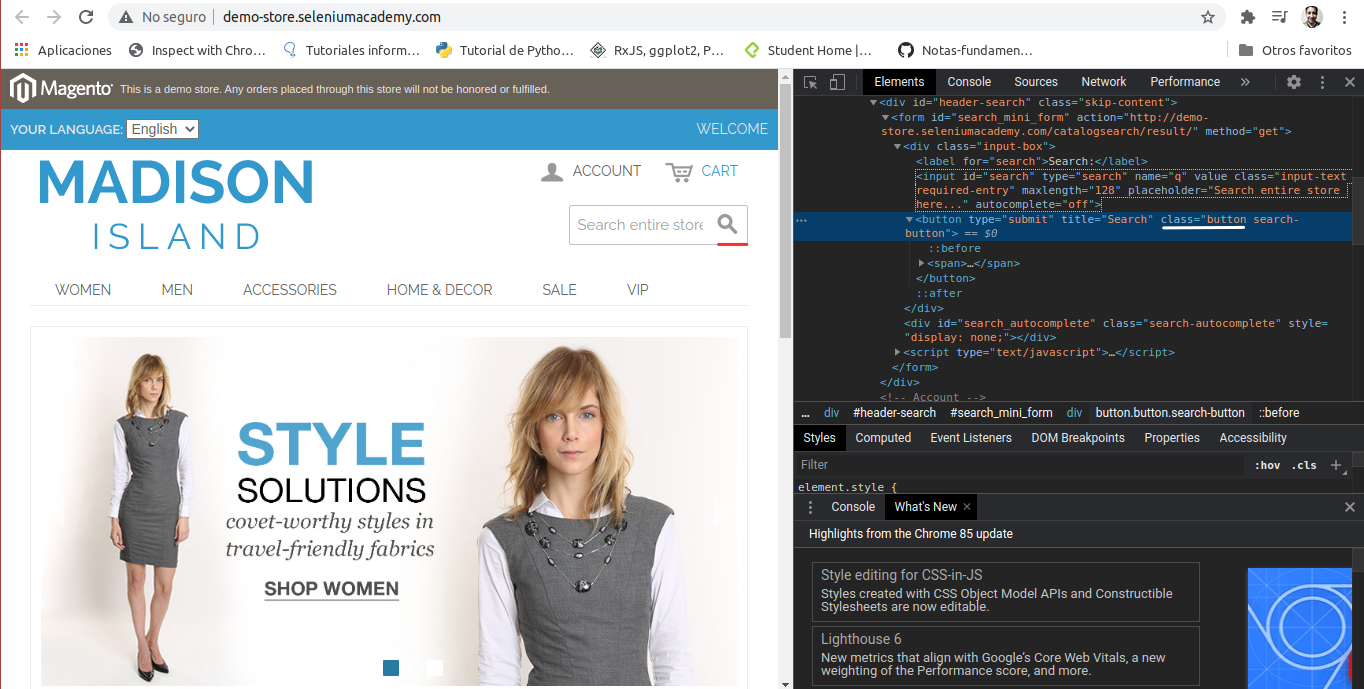Open the HOME & DECOR menu
The image size is (1364, 689).
pyautogui.click(x=439, y=290)
